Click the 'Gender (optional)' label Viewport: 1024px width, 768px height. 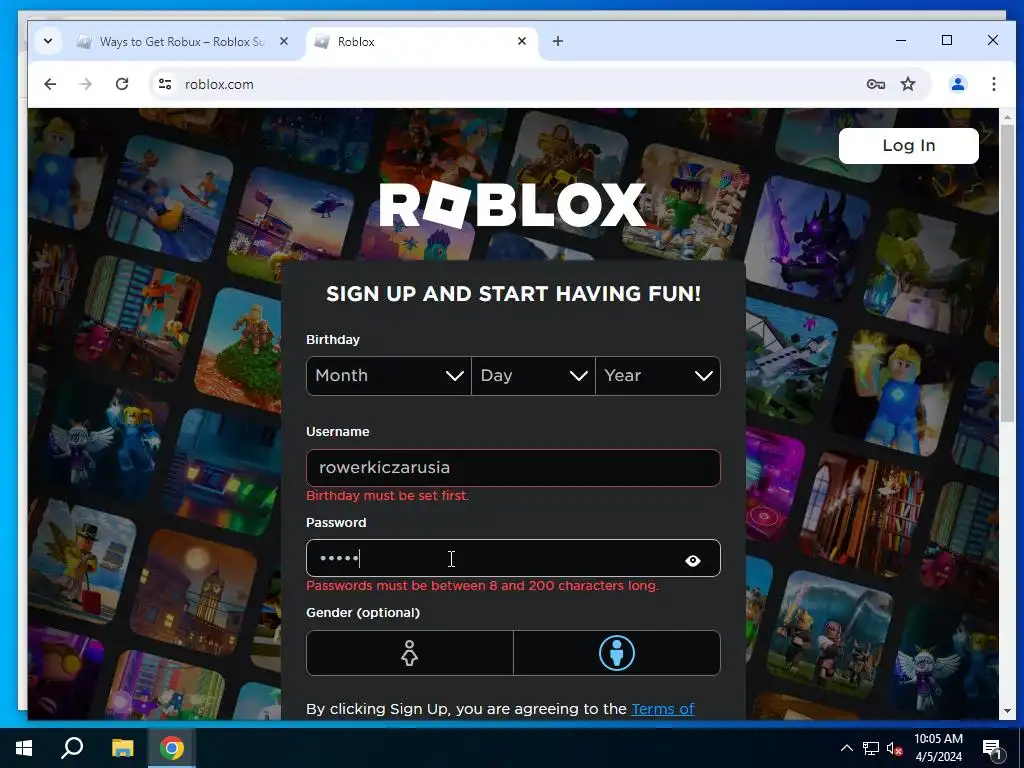click(x=363, y=613)
